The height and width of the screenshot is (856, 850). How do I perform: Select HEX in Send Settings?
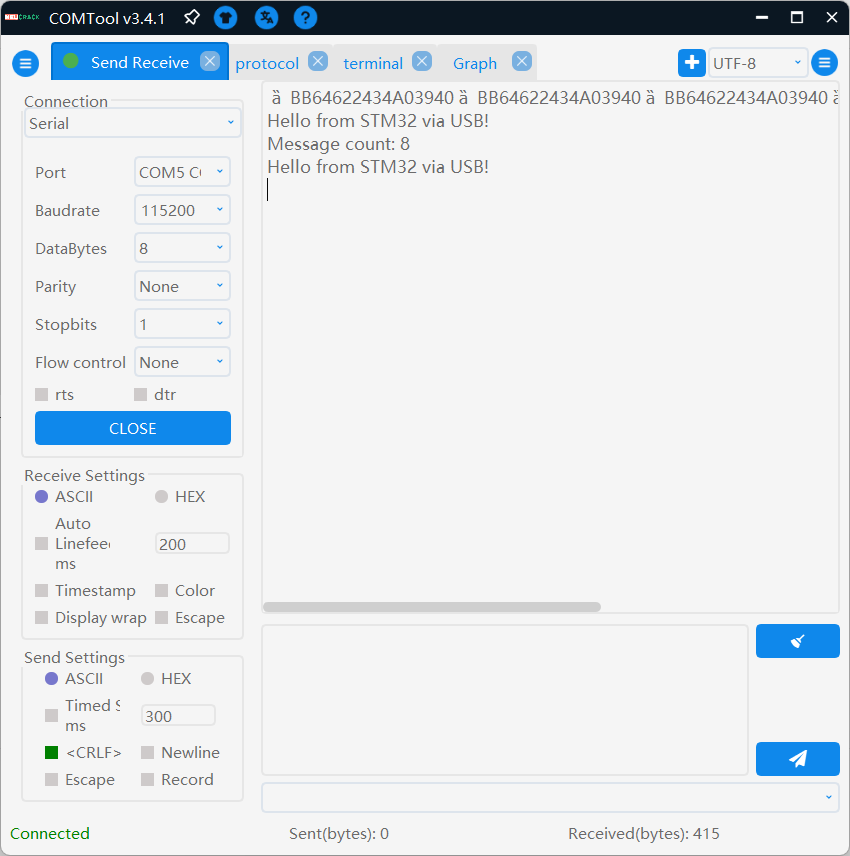(147, 679)
